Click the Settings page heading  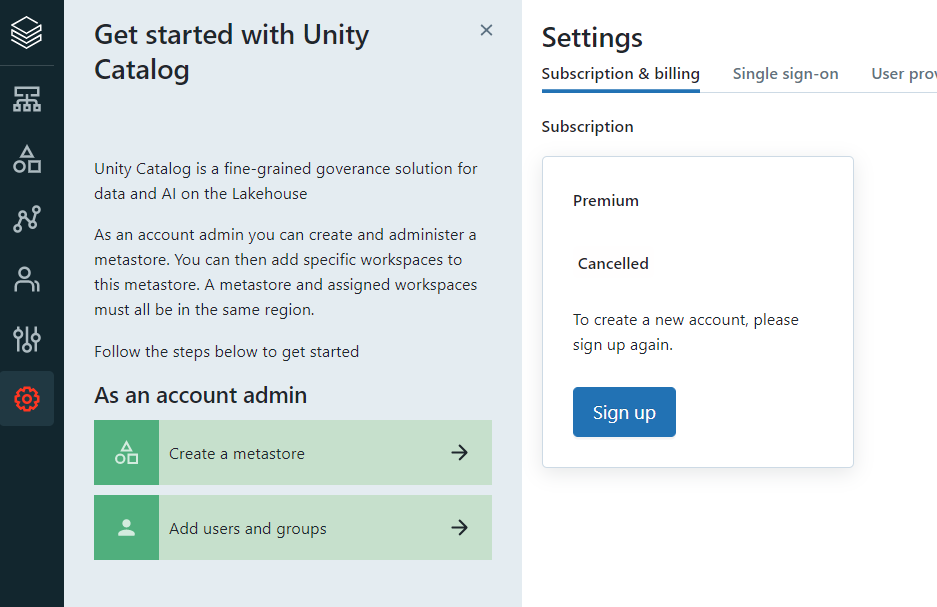click(x=592, y=38)
